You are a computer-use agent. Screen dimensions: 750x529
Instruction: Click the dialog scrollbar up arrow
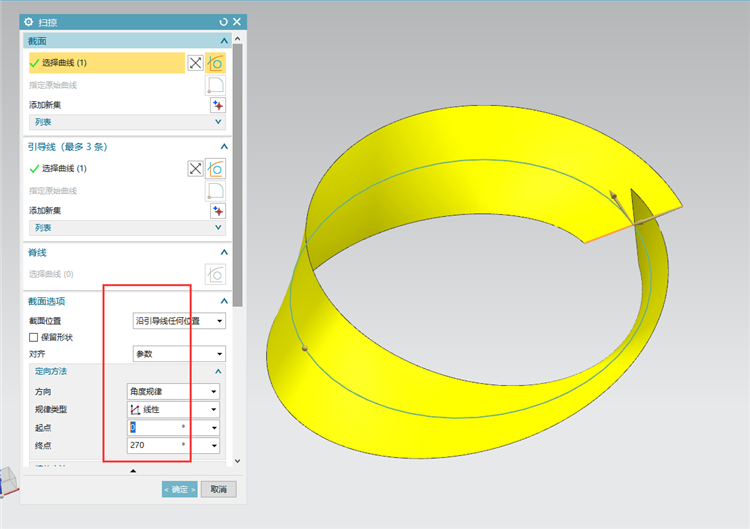click(x=238, y=38)
